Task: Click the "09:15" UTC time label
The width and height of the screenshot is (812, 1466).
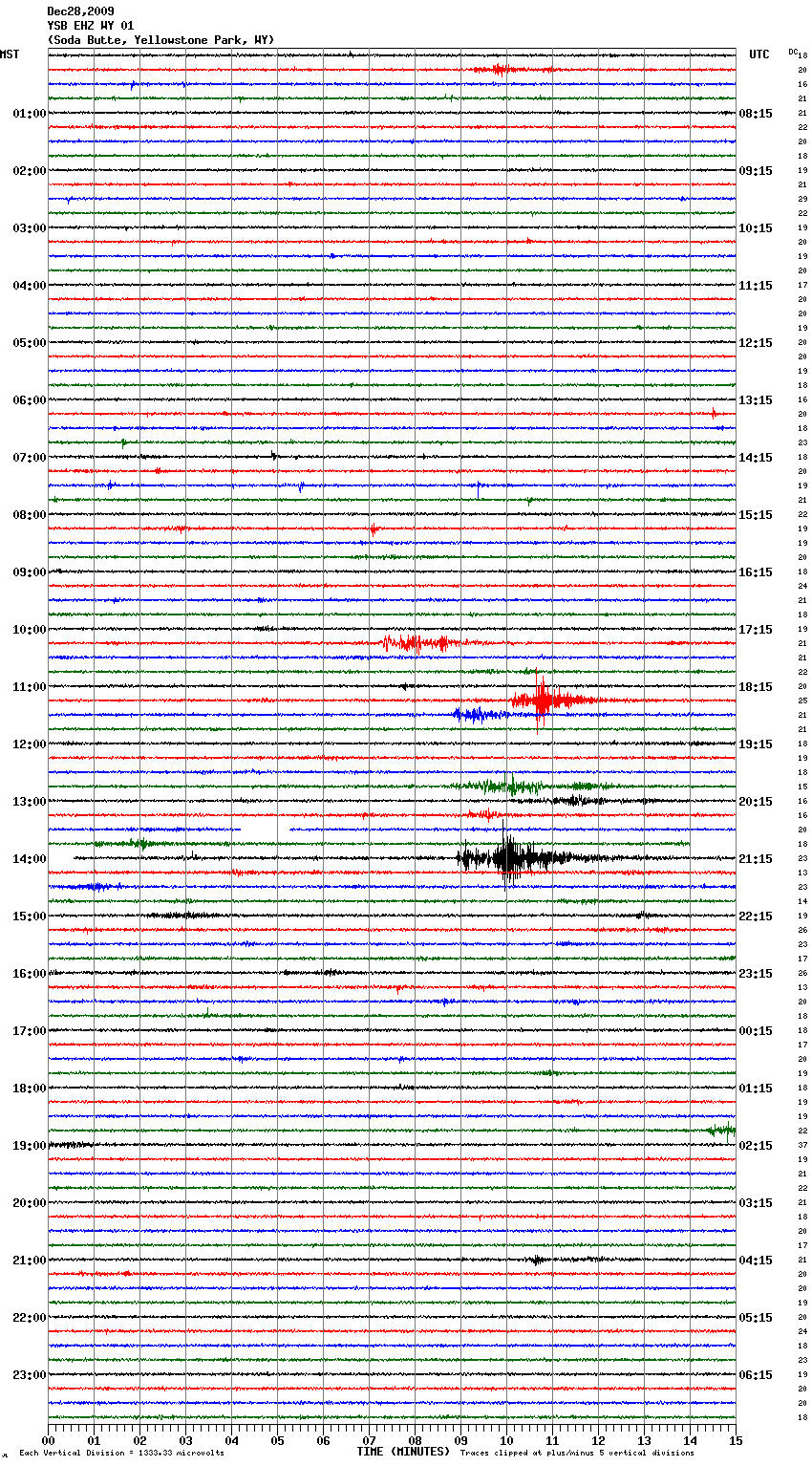Action: pos(756,171)
